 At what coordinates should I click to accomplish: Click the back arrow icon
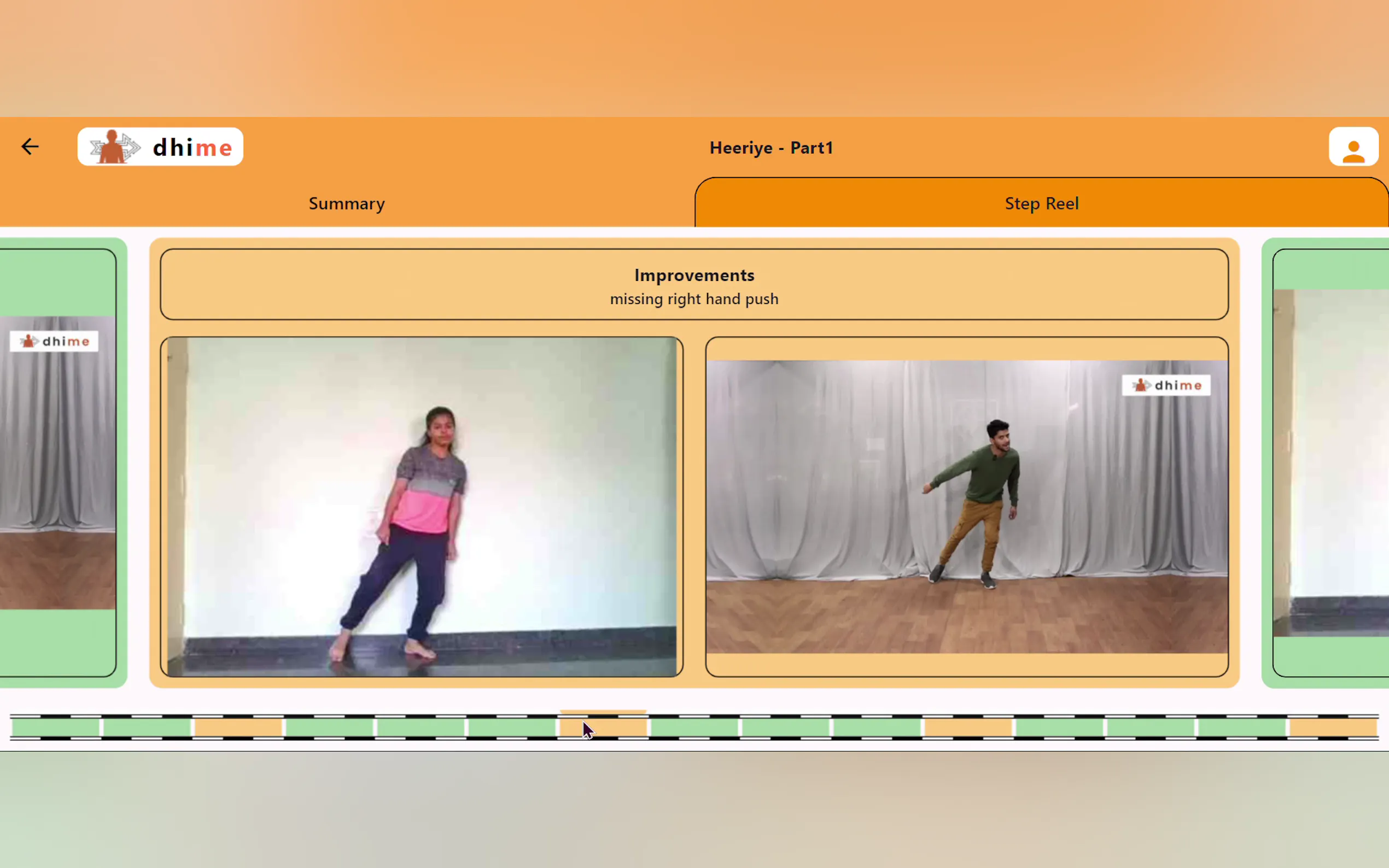[x=30, y=146]
